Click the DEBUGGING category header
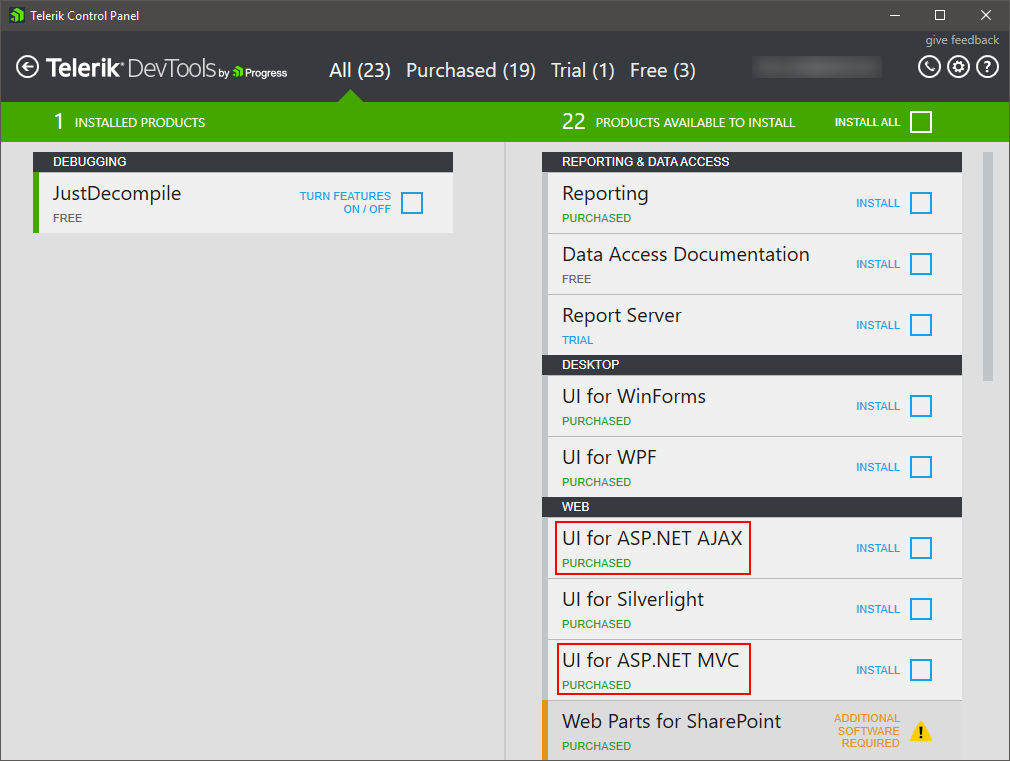 [x=243, y=162]
